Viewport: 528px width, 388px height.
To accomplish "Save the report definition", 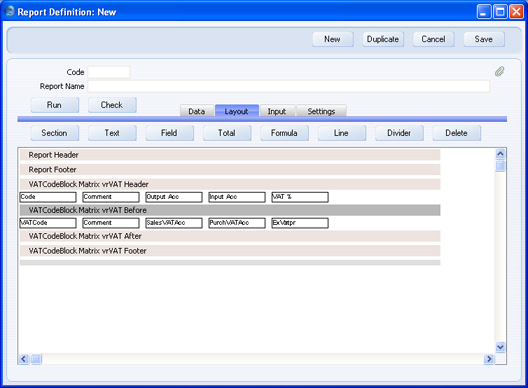I will tap(484, 39).
